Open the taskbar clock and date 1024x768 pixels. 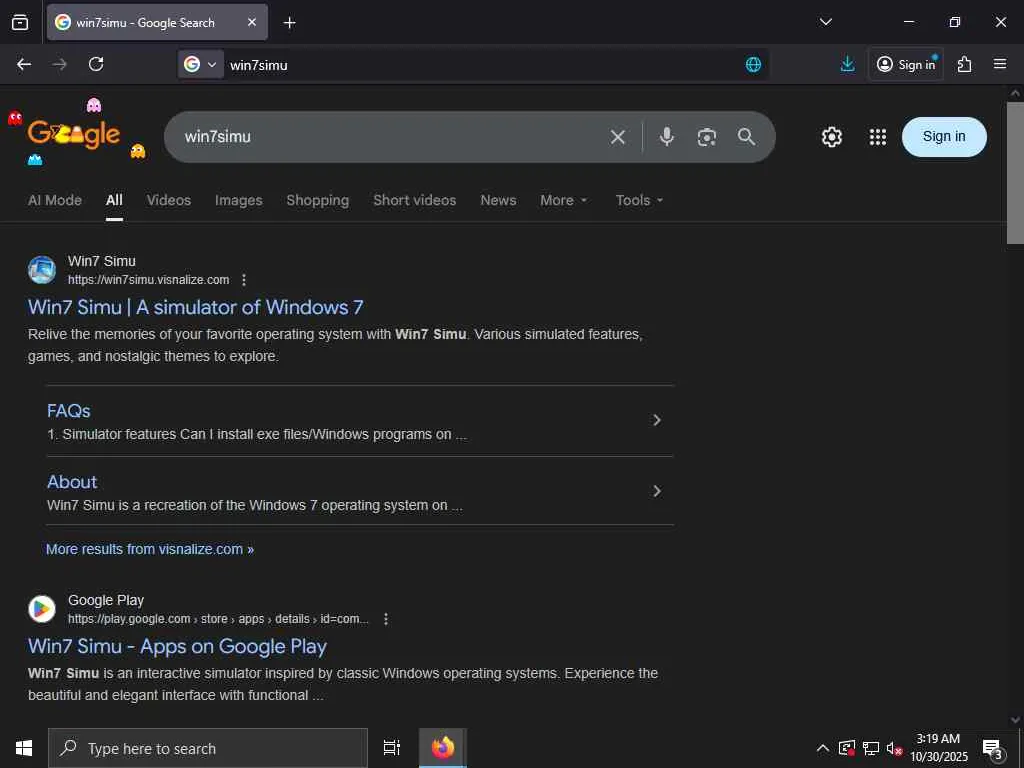click(x=938, y=748)
